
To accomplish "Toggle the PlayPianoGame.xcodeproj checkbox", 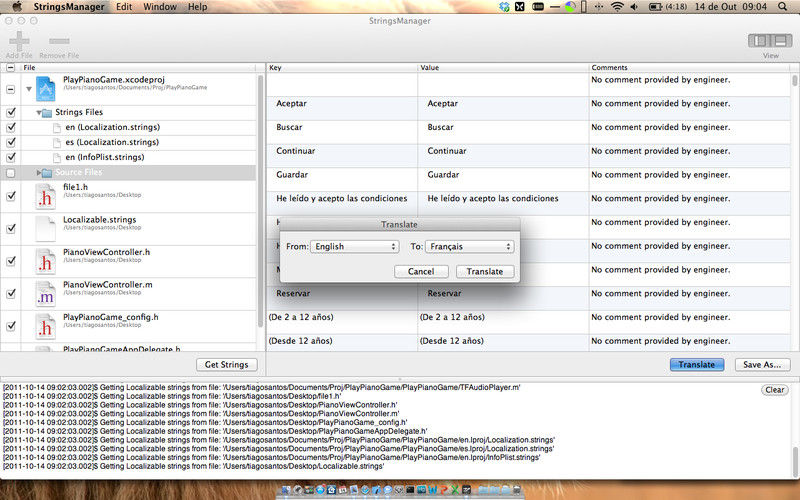I will click(x=10, y=89).
